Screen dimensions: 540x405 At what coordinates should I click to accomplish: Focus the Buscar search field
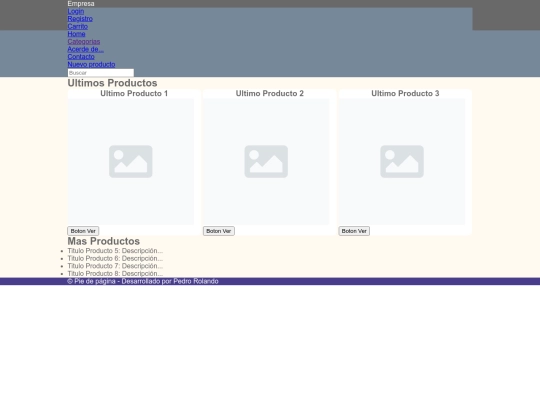click(101, 73)
